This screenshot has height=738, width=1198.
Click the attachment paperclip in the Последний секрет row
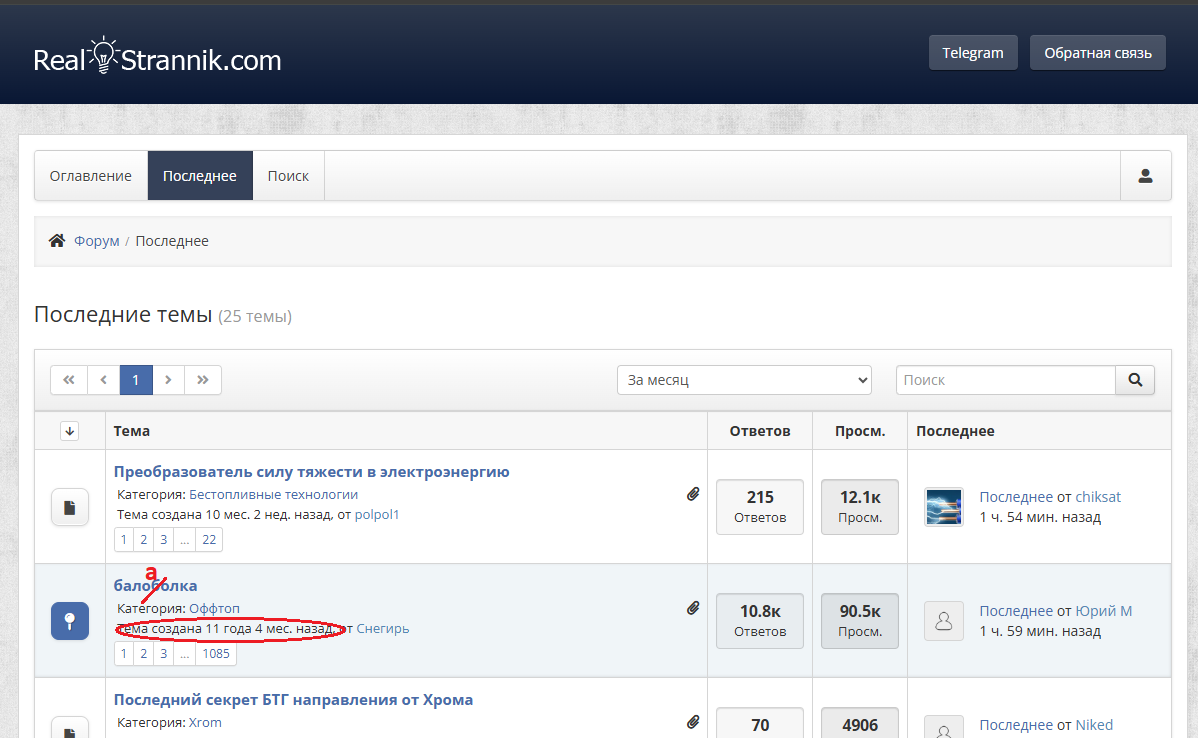click(x=693, y=721)
